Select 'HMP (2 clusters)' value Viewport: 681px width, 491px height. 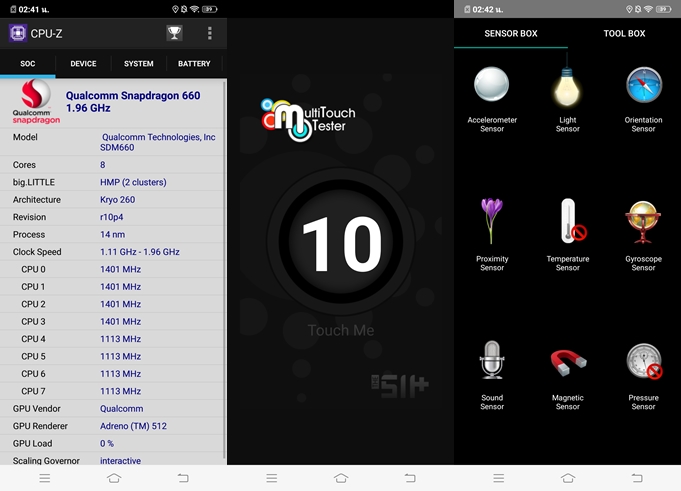(x=133, y=182)
